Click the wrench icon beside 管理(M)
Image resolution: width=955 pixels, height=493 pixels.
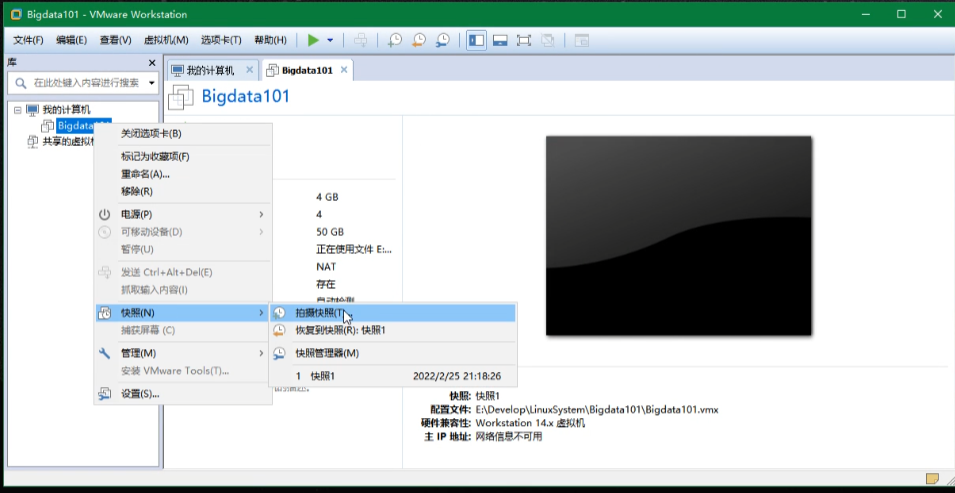pyautogui.click(x=105, y=353)
